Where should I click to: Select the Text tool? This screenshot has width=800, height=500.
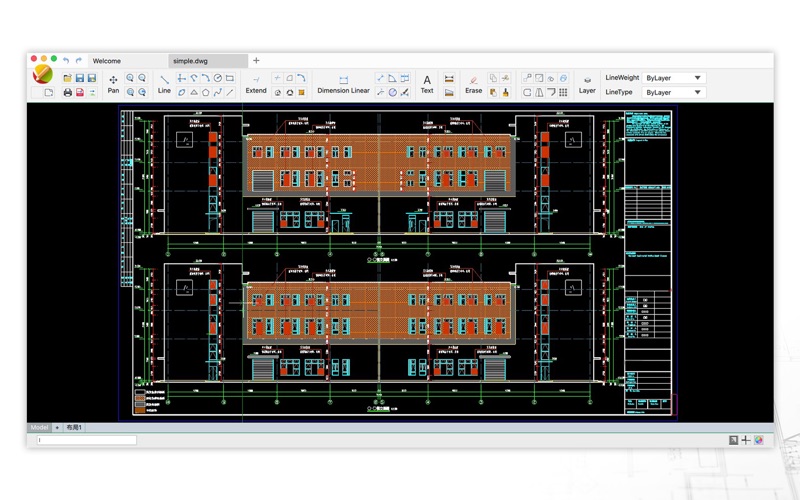427,84
